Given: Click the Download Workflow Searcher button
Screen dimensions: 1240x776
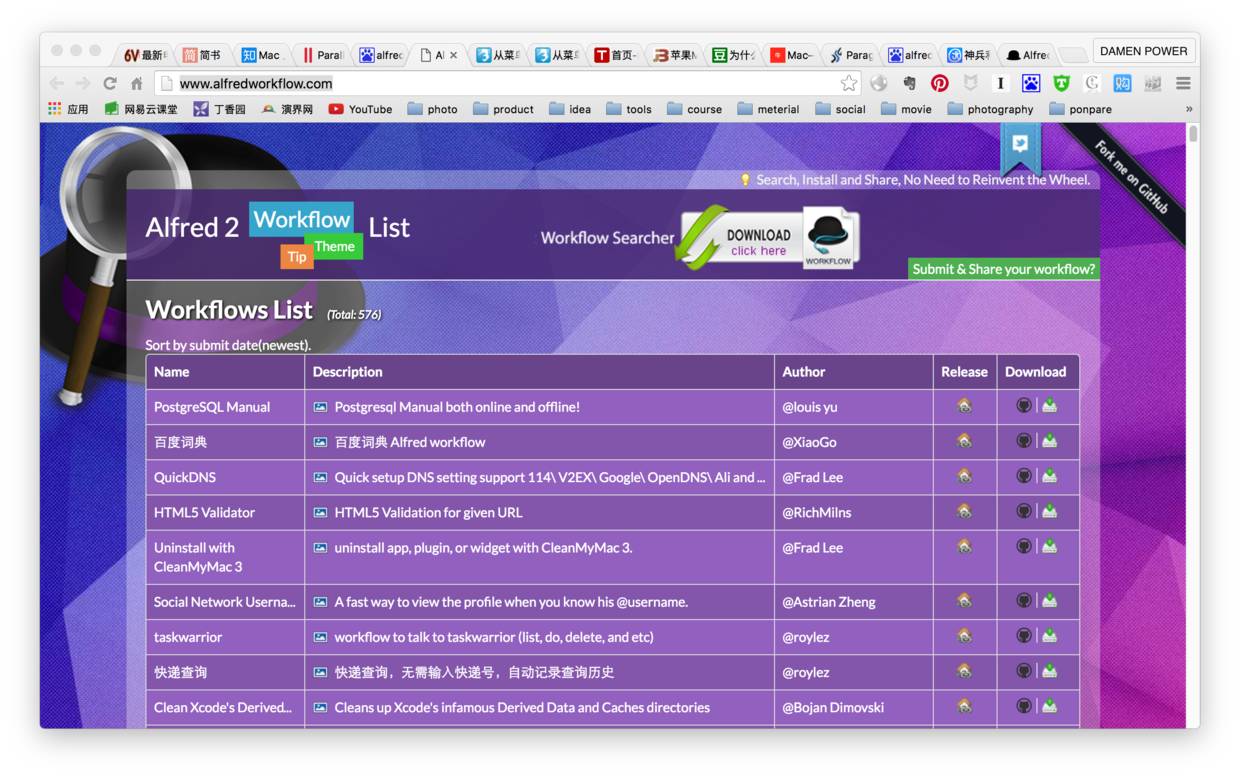Looking at the screenshot, I should [768, 238].
